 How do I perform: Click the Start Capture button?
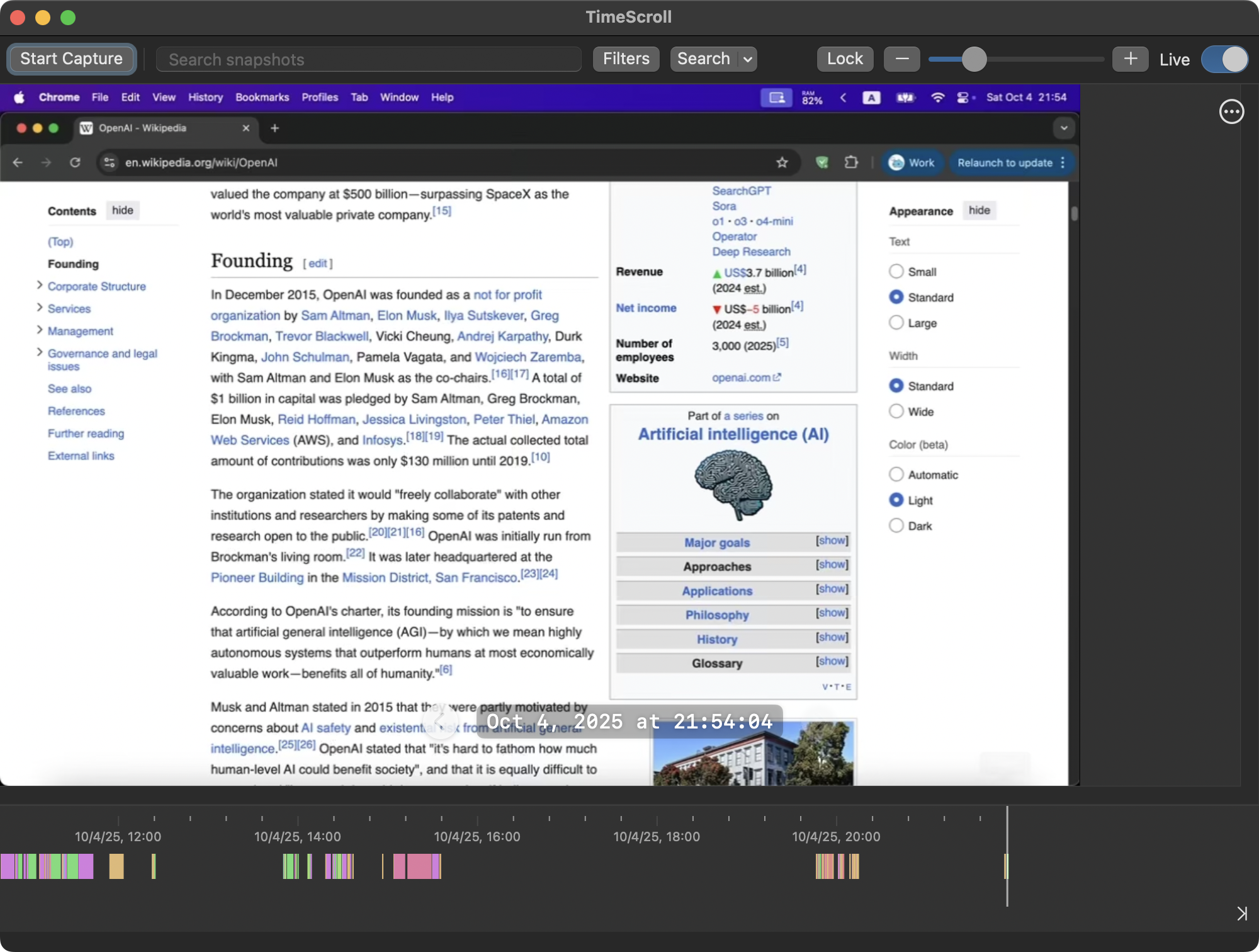(71, 59)
